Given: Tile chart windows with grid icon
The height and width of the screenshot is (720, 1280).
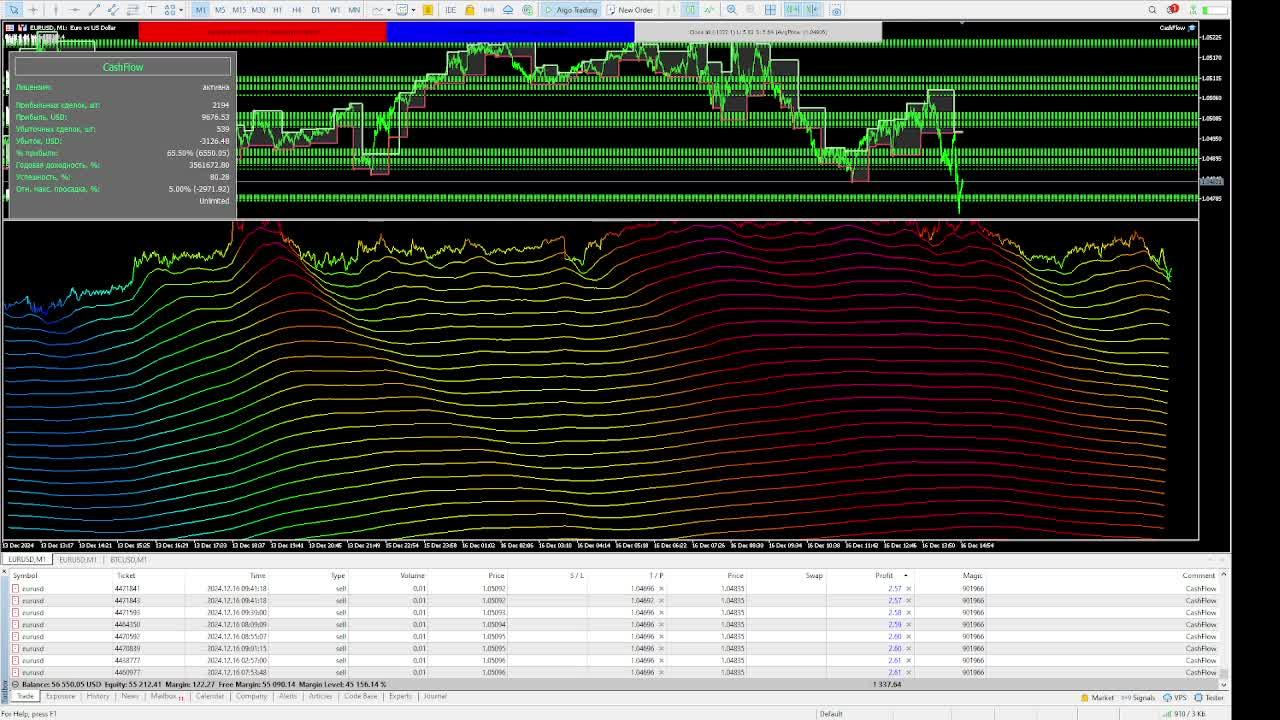Looking at the screenshot, I should click(x=770, y=10).
